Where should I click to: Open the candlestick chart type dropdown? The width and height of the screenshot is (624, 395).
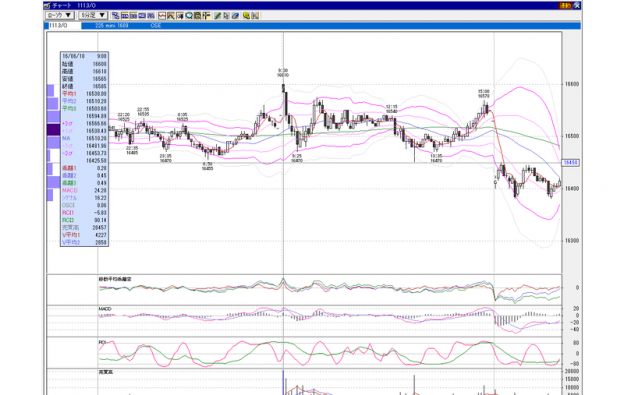[59, 16]
